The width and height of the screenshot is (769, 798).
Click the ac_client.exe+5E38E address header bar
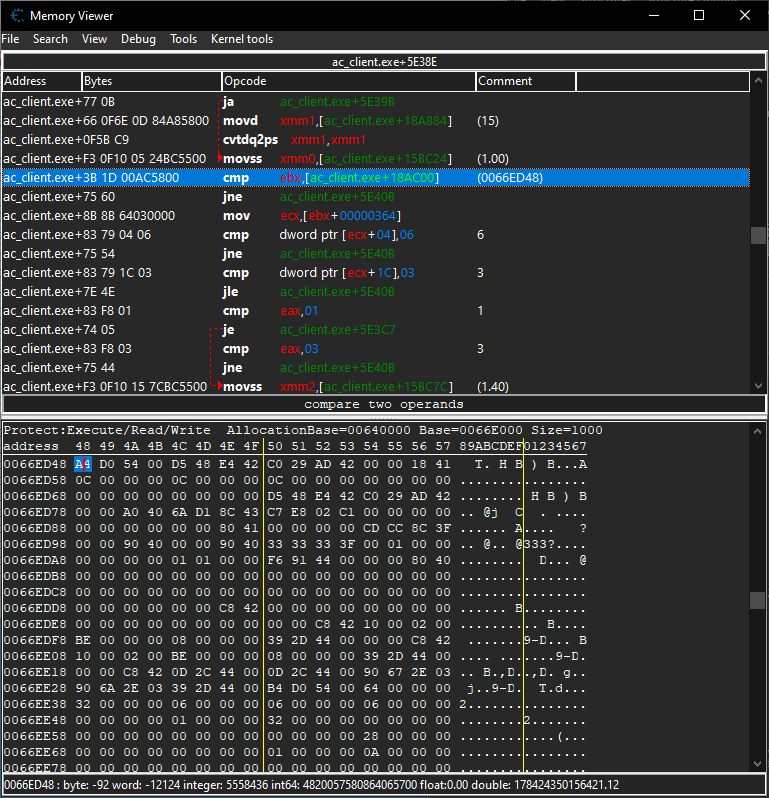pos(384,62)
